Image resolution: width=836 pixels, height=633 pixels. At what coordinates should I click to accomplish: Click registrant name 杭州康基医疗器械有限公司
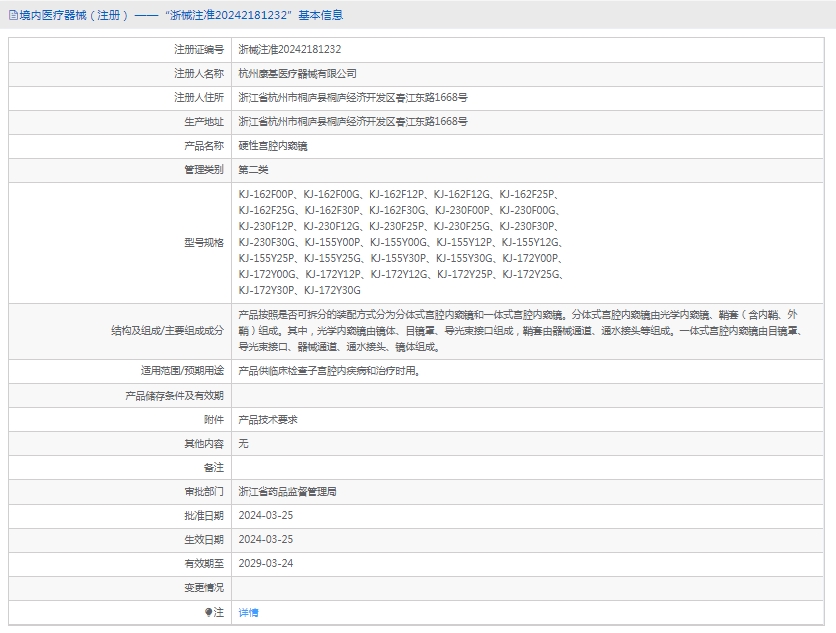coord(297,73)
